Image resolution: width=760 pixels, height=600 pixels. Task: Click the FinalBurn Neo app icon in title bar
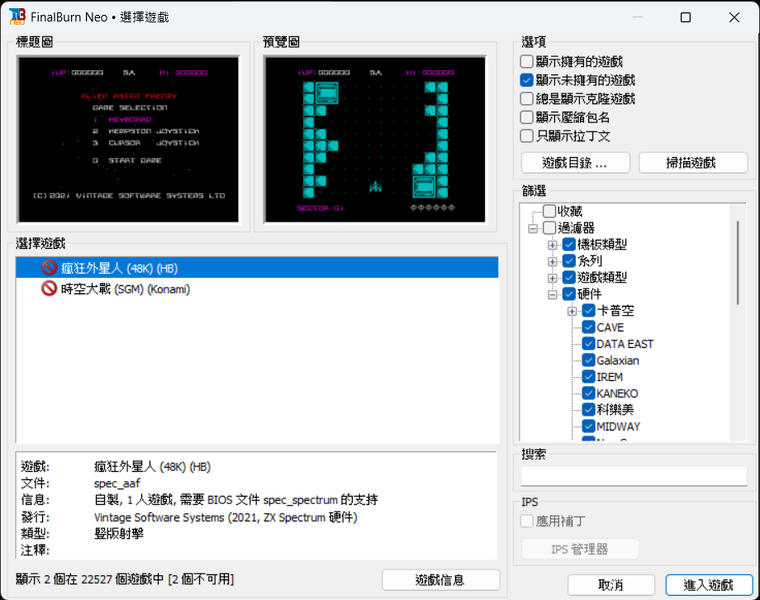17,16
